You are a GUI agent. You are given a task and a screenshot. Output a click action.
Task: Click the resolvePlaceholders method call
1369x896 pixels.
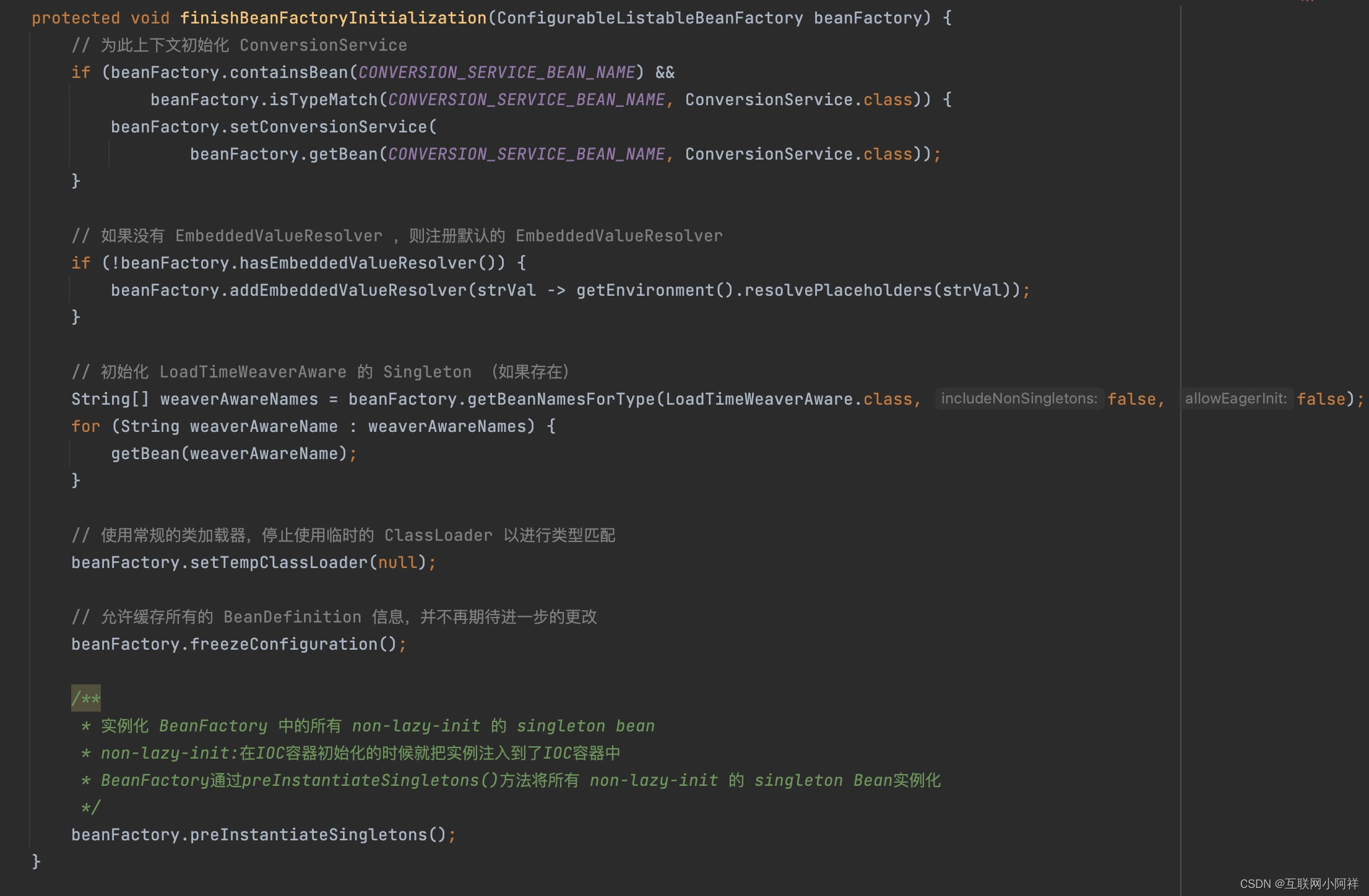pyautogui.click(x=838, y=290)
